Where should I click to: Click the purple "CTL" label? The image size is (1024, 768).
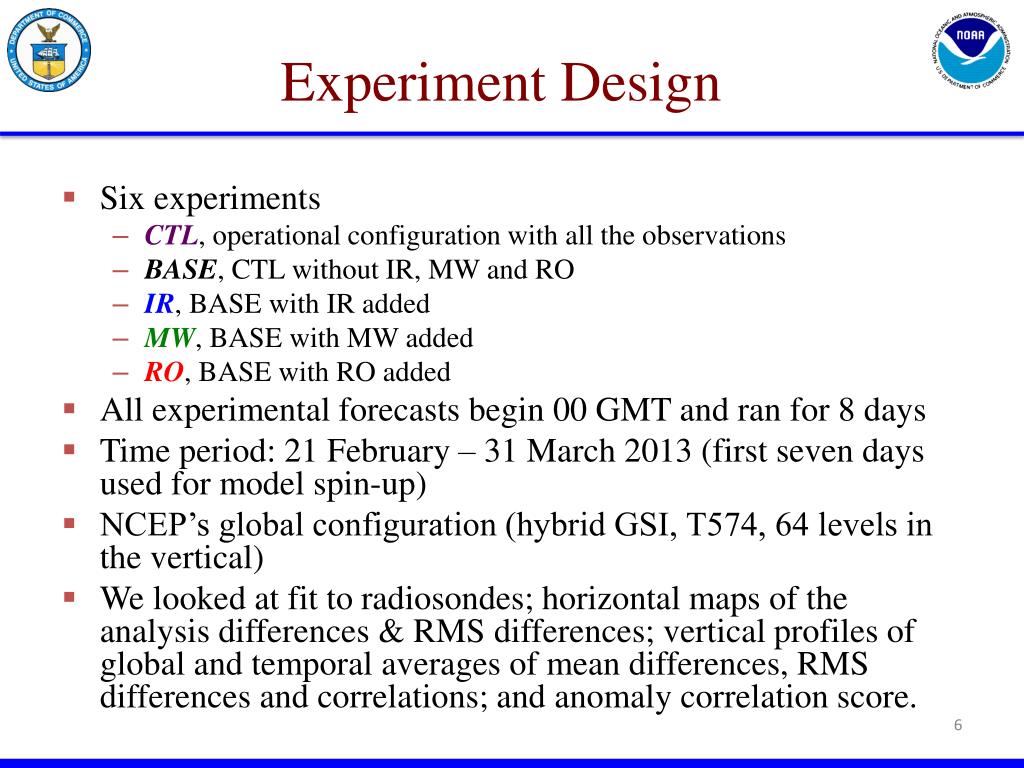click(170, 235)
